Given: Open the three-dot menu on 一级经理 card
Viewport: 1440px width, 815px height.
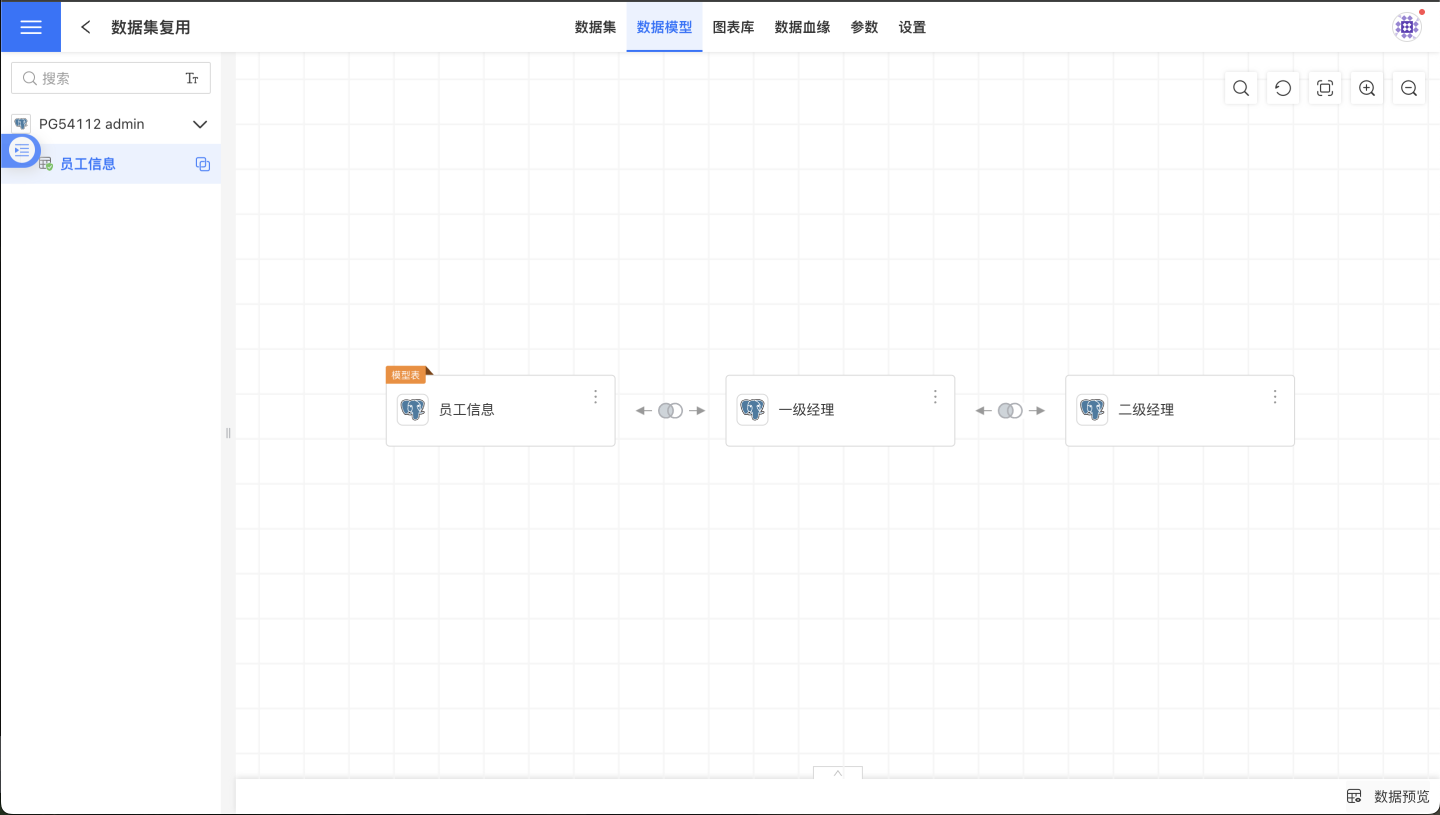Looking at the screenshot, I should [x=936, y=397].
